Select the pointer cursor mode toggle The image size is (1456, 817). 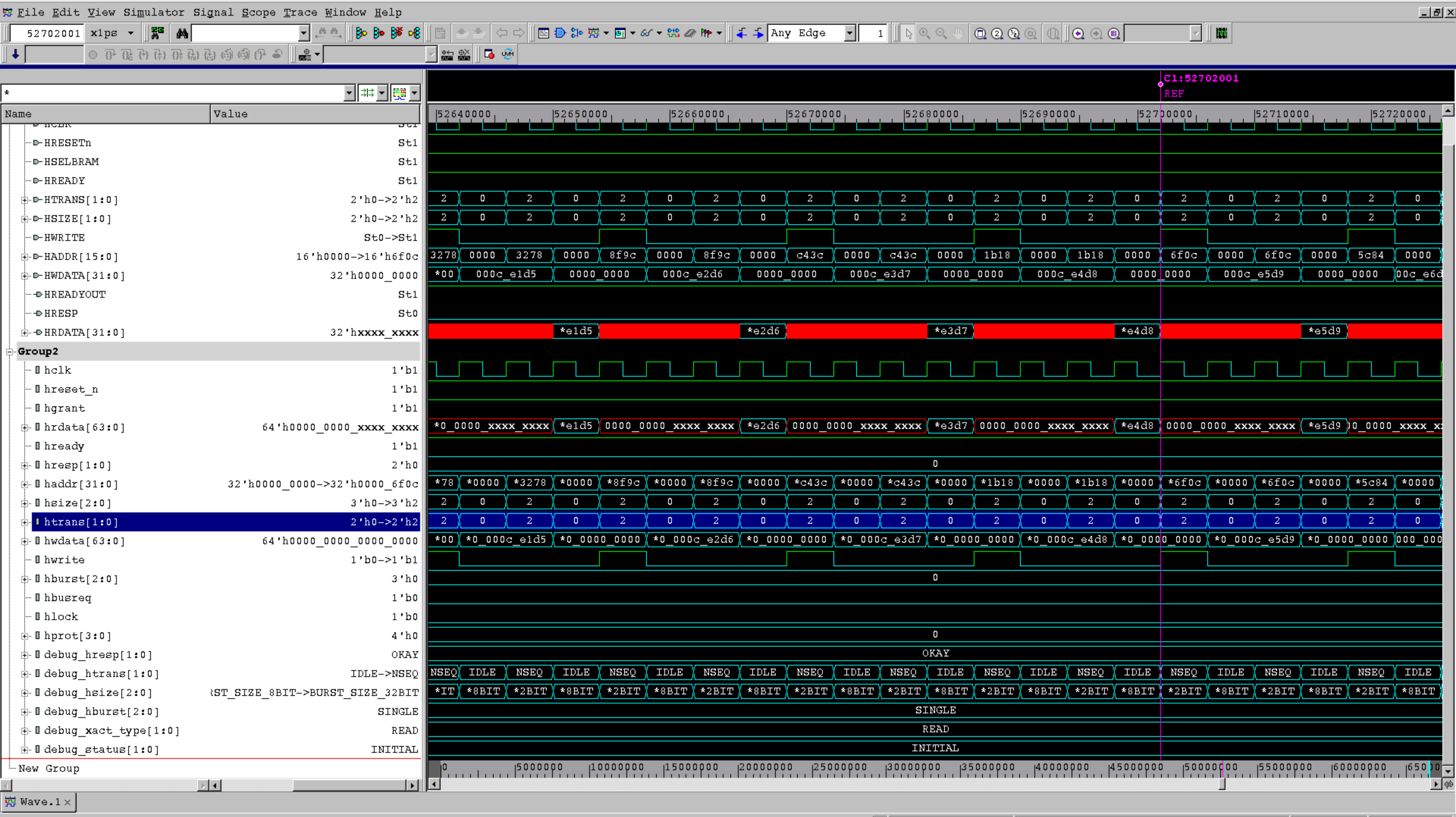click(x=908, y=33)
